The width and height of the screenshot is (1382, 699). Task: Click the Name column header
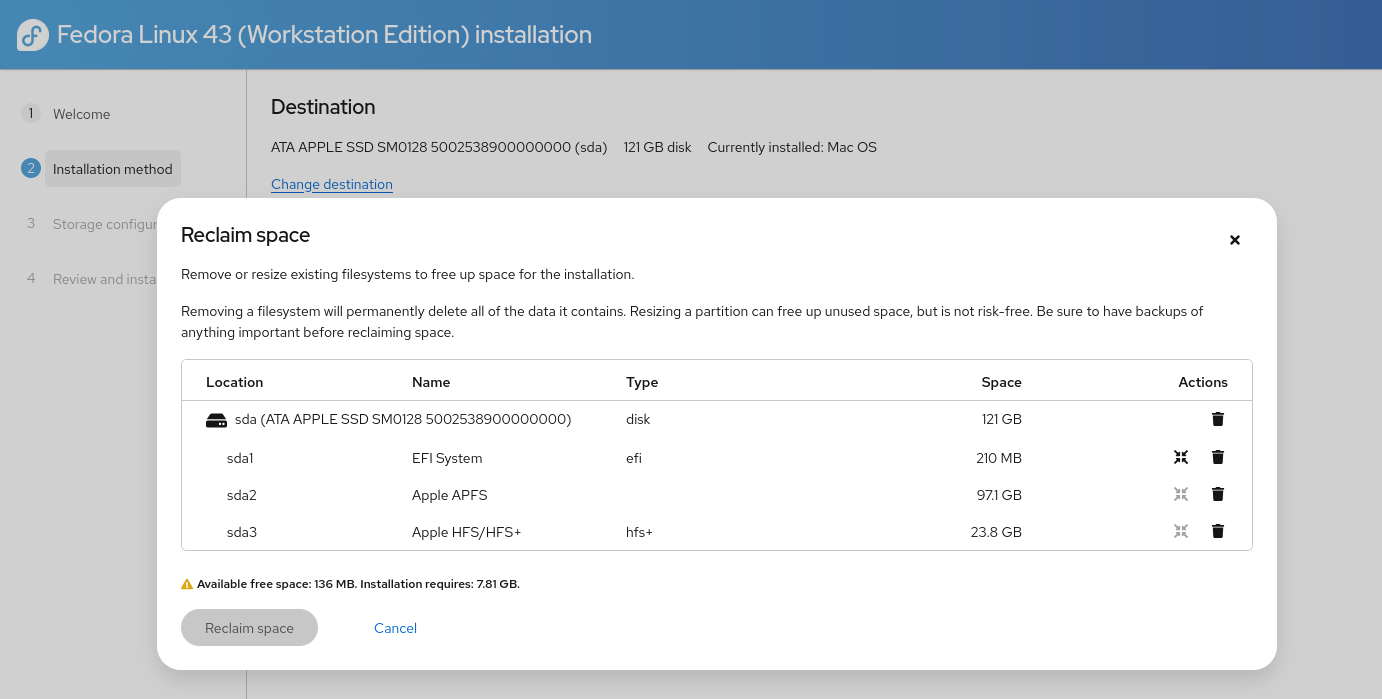coord(431,382)
